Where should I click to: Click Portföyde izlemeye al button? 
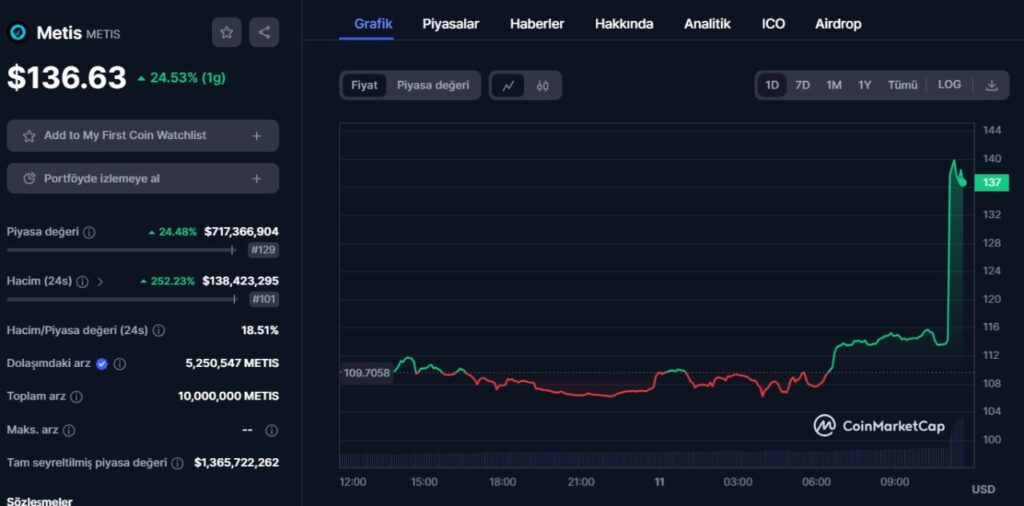[143, 179]
